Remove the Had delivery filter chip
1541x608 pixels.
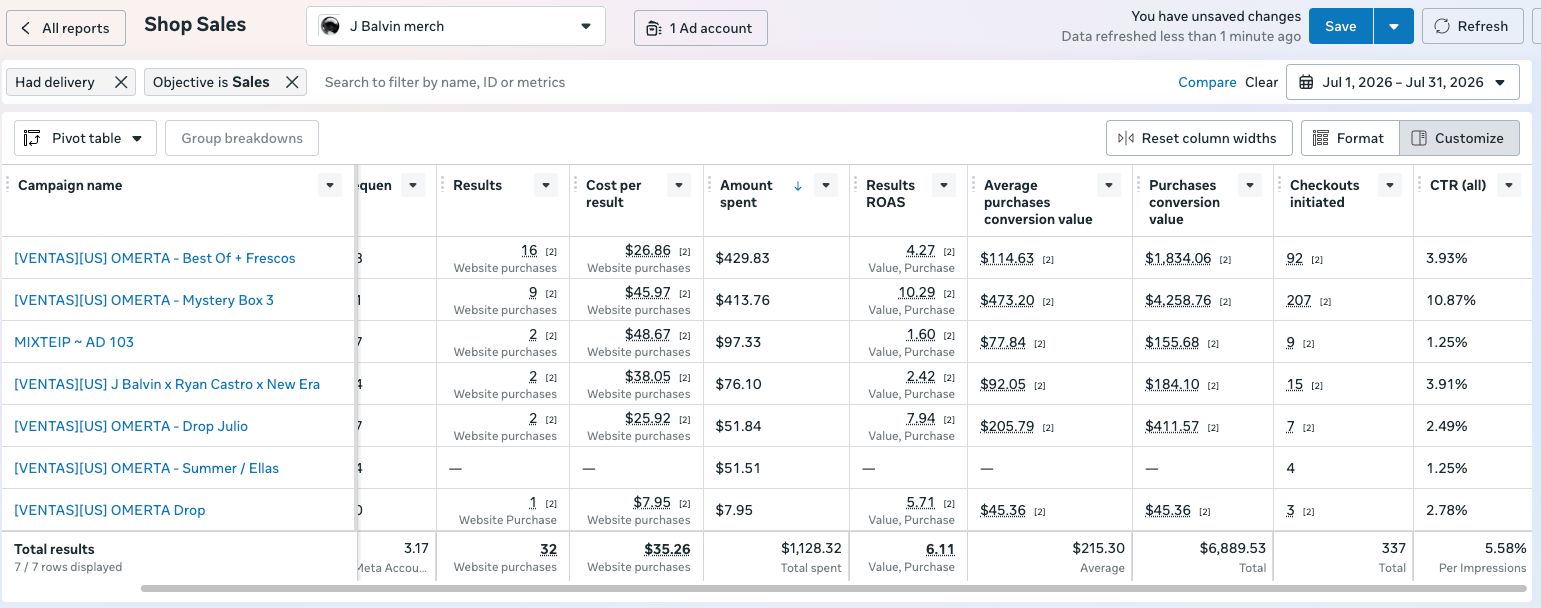[121, 82]
